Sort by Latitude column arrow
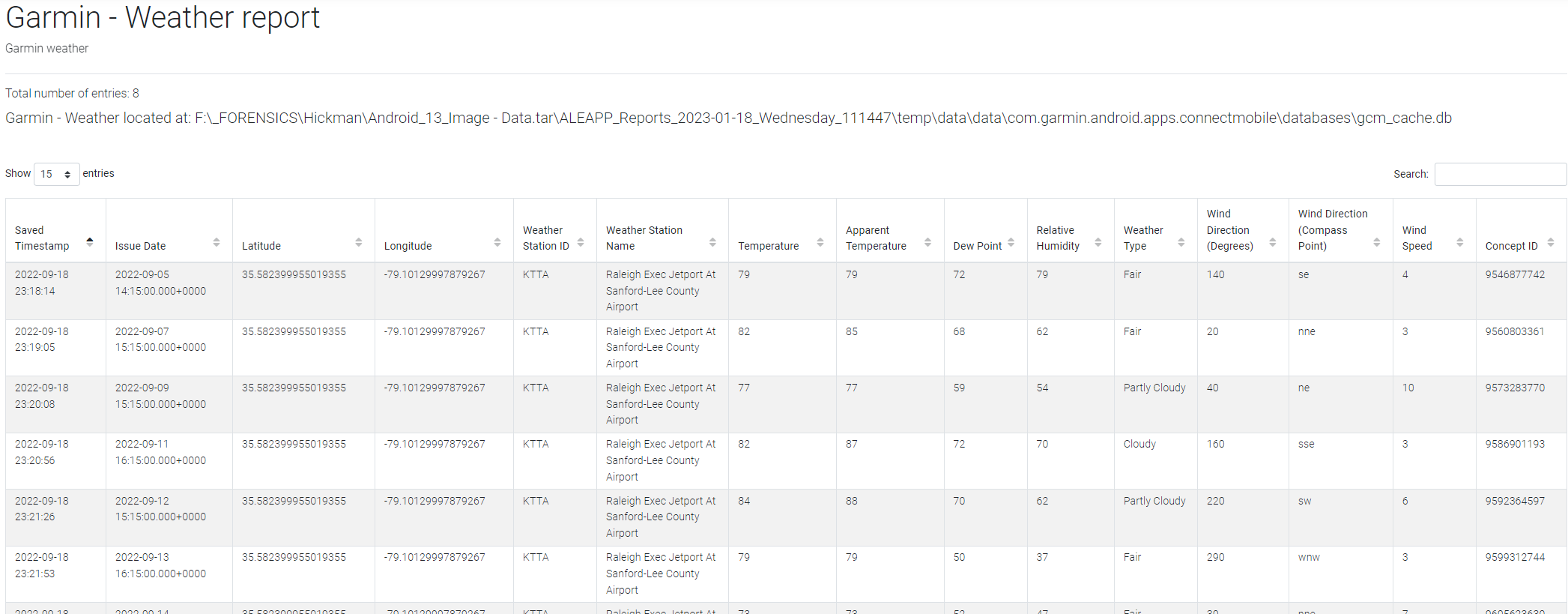The width and height of the screenshot is (1568, 614). tap(359, 241)
